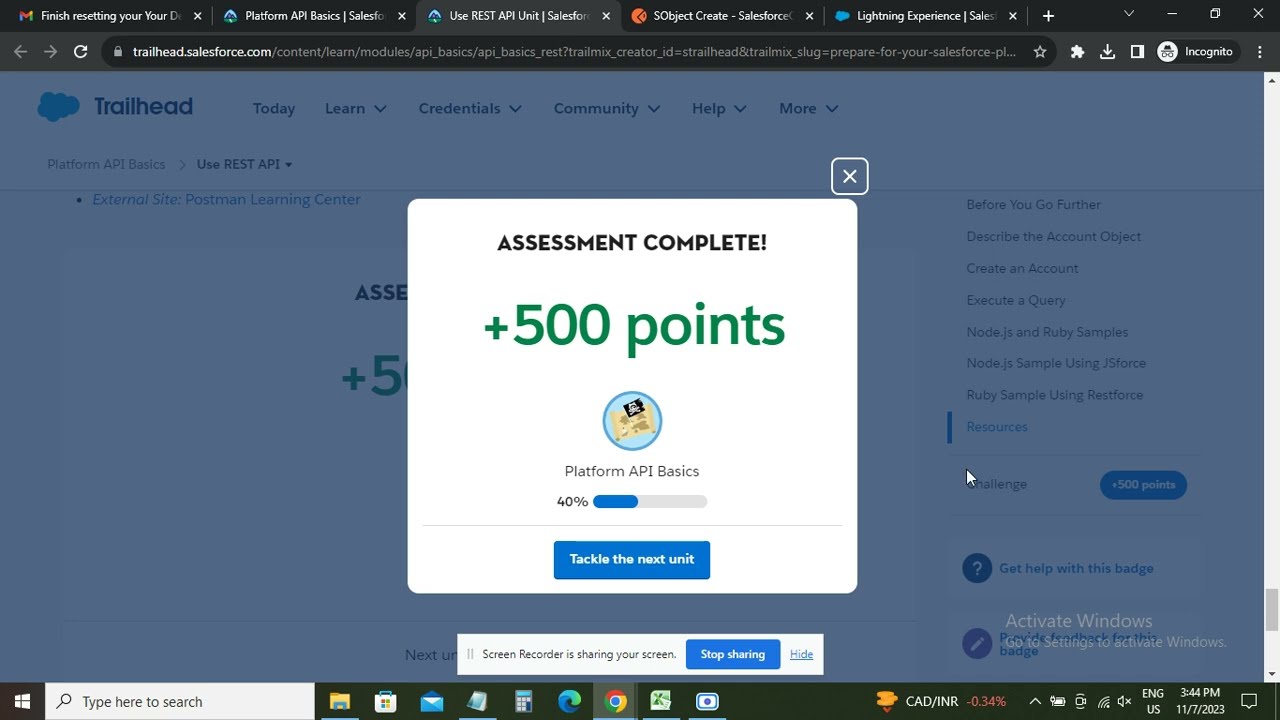Click the help question mark icon
The height and width of the screenshot is (720, 1280).
point(977,568)
